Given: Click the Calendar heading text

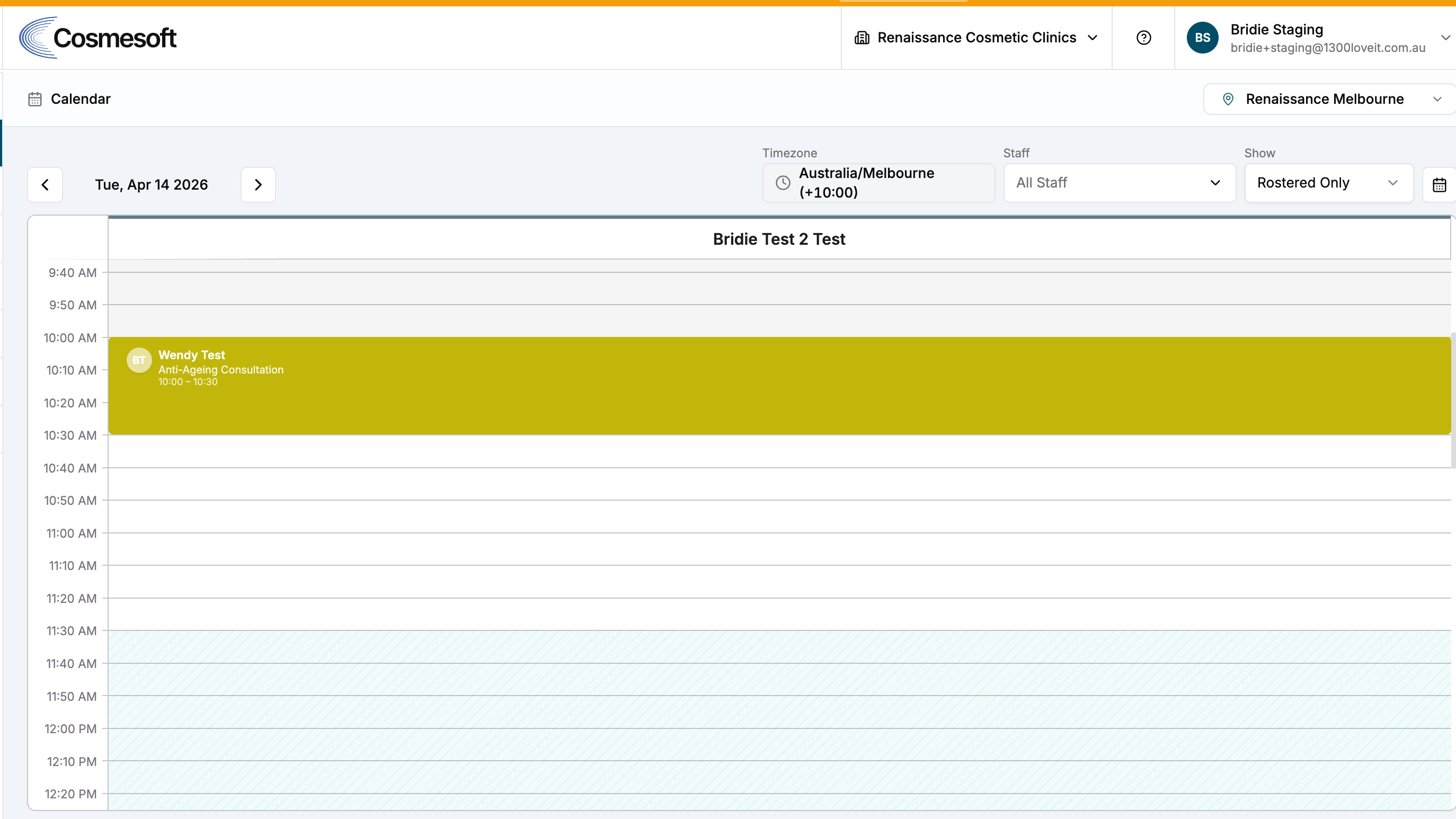Looking at the screenshot, I should click(x=81, y=99).
